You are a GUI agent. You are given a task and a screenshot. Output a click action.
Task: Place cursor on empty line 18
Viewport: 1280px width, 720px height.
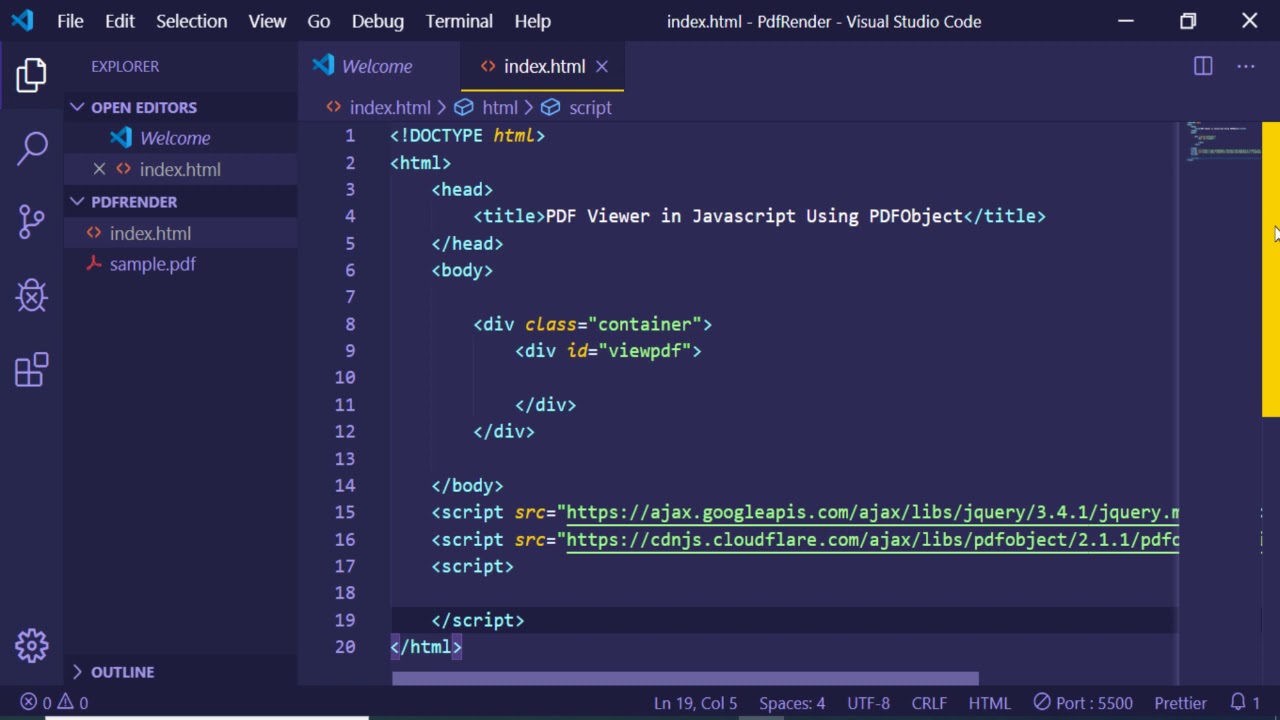[785, 593]
